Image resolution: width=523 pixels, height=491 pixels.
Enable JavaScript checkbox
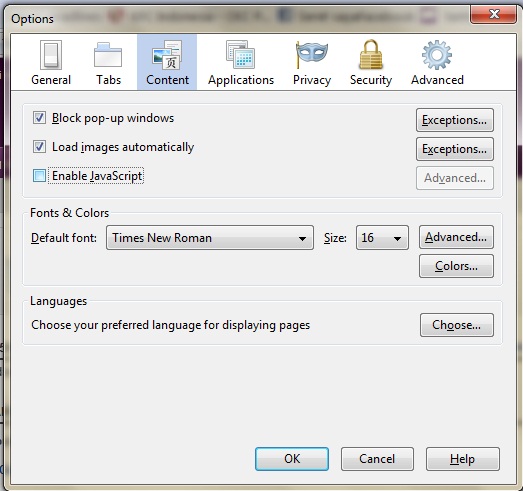click(39, 175)
